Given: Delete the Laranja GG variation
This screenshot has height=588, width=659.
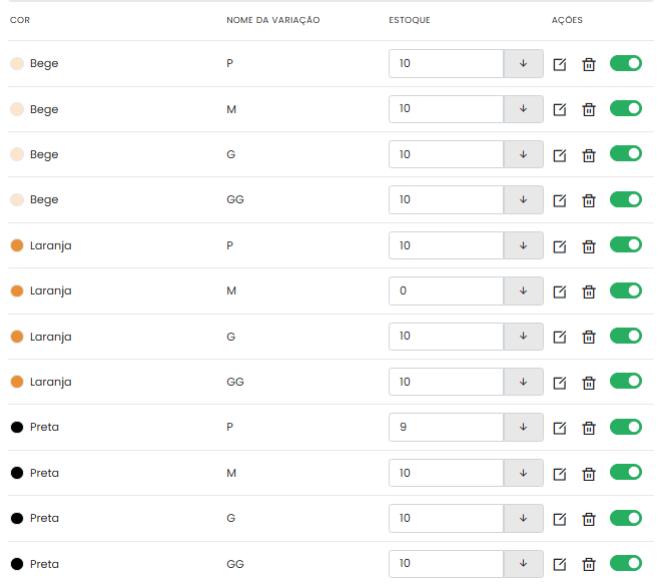Looking at the screenshot, I should click(589, 382).
